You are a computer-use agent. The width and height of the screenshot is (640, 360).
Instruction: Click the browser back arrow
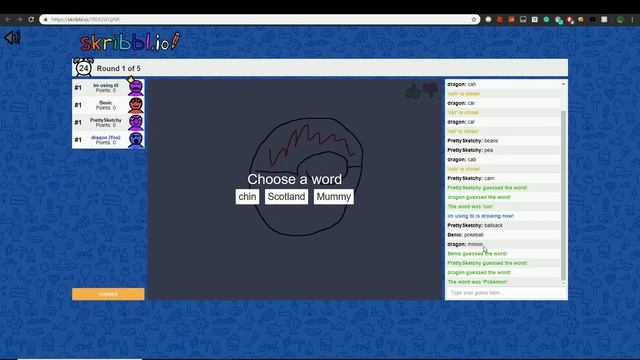coord(8,19)
